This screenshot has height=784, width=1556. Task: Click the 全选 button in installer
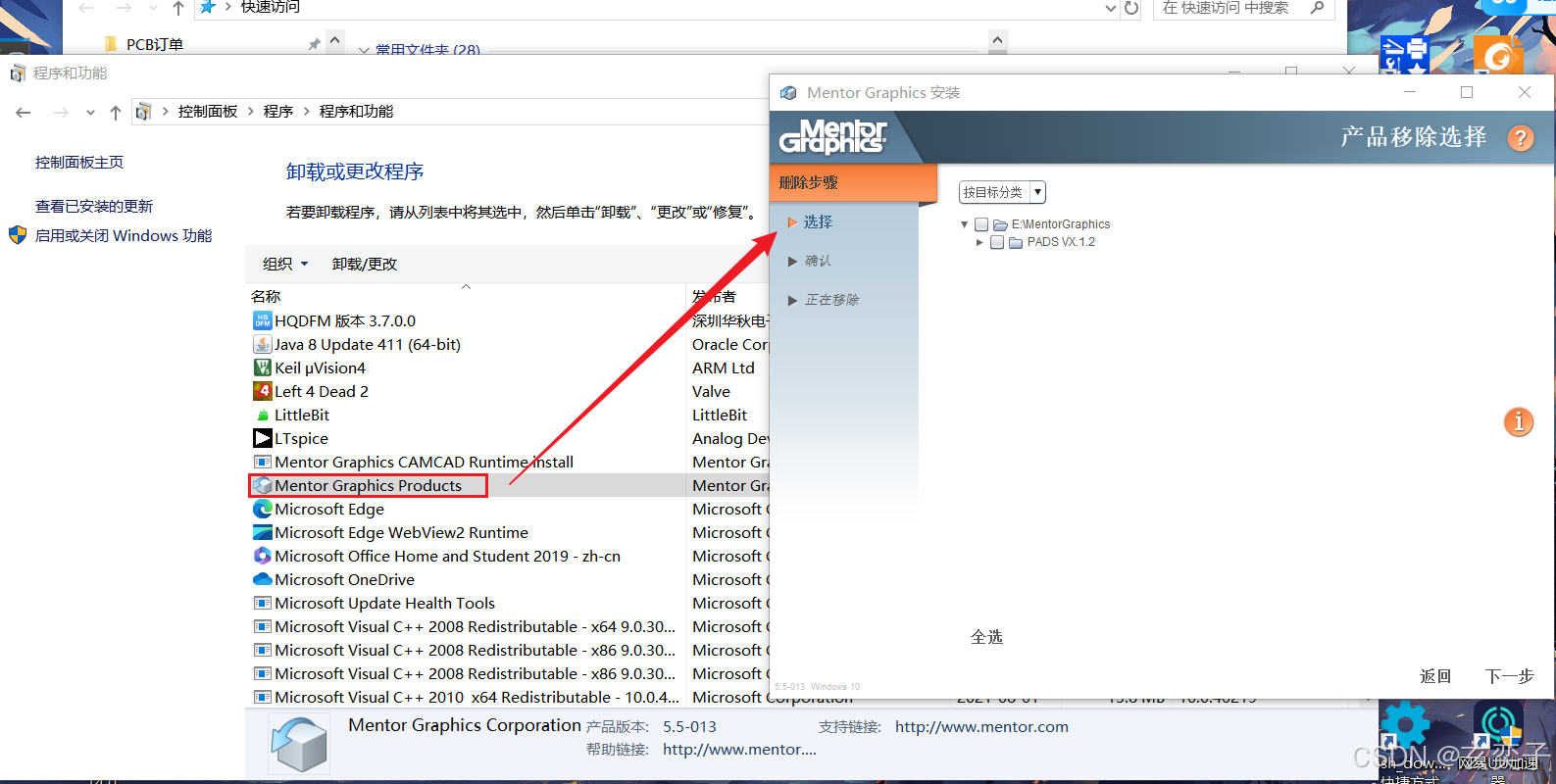[x=986, y=637]
